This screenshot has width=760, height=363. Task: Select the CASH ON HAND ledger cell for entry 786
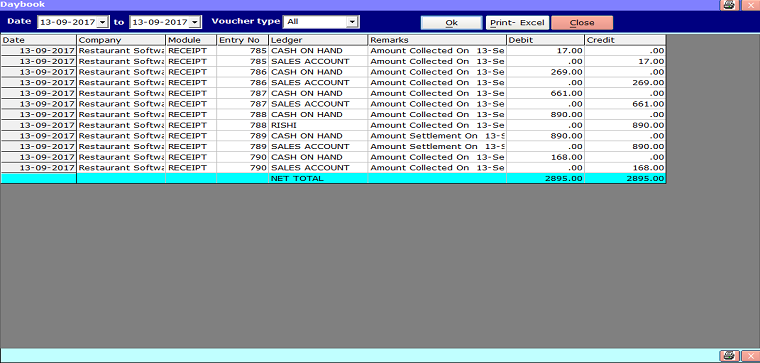click(318, 72)
